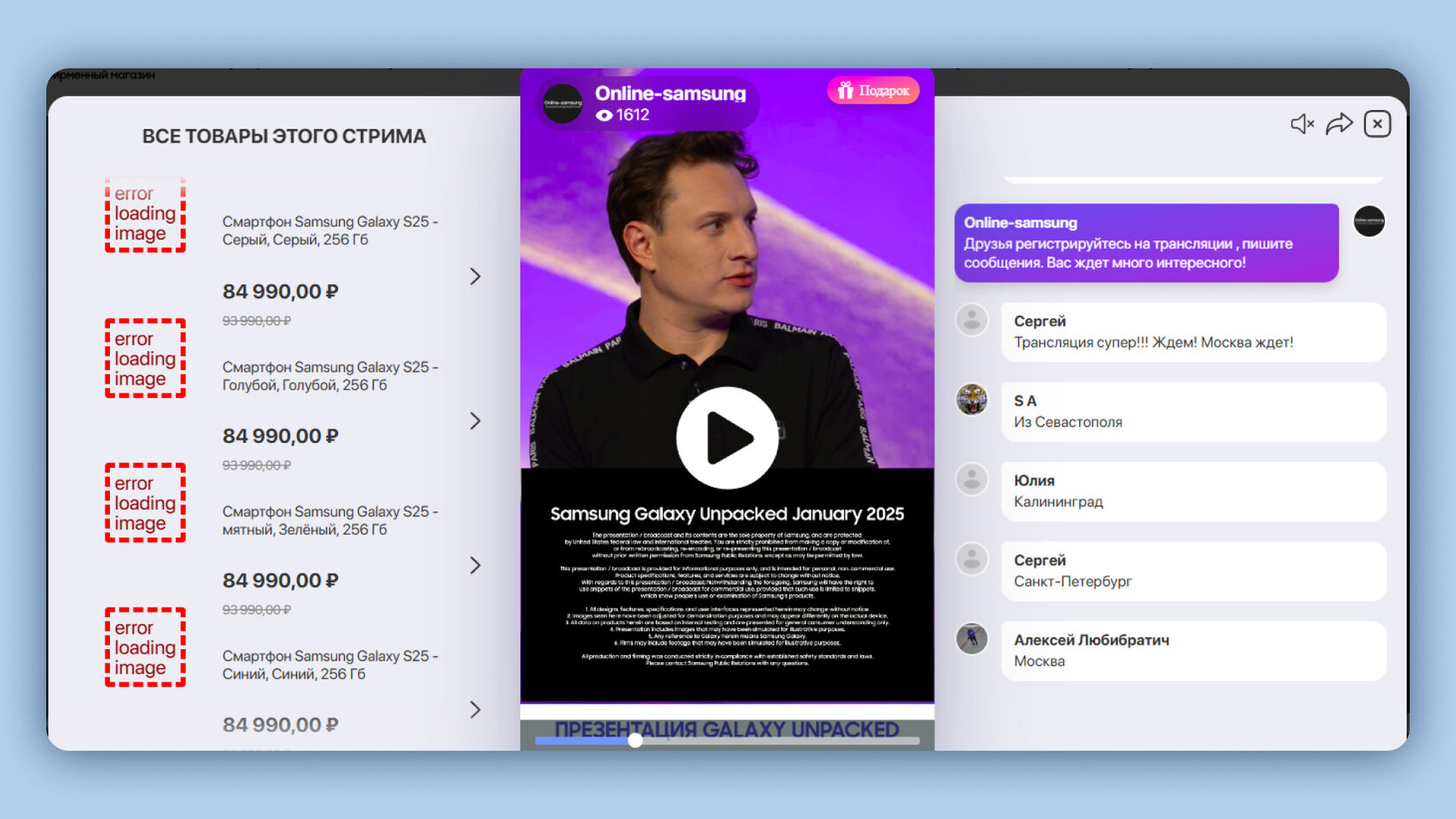Viewport: 1456px width, 819px height.
Task: Share the stream using the arrow icon
Action: pyautogui.click(x=1339, y=124)
